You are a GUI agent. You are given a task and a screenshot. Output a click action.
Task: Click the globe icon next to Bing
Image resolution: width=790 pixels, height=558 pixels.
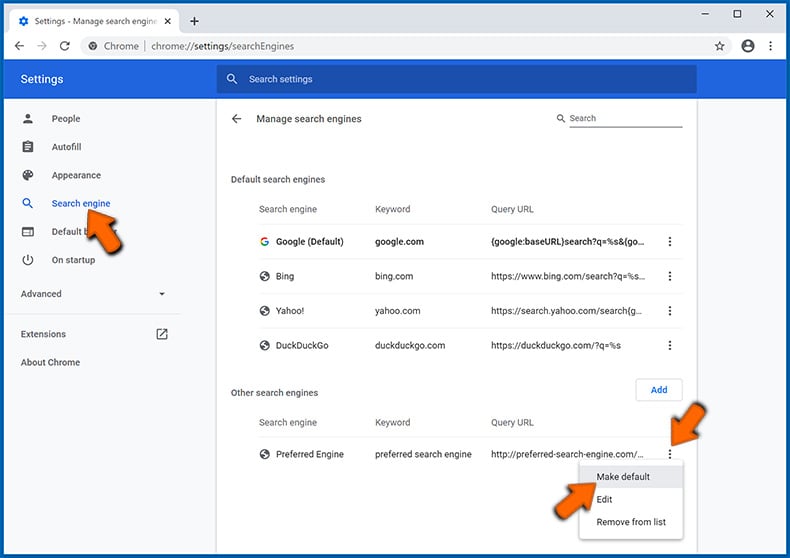click(x=265, y=276)
